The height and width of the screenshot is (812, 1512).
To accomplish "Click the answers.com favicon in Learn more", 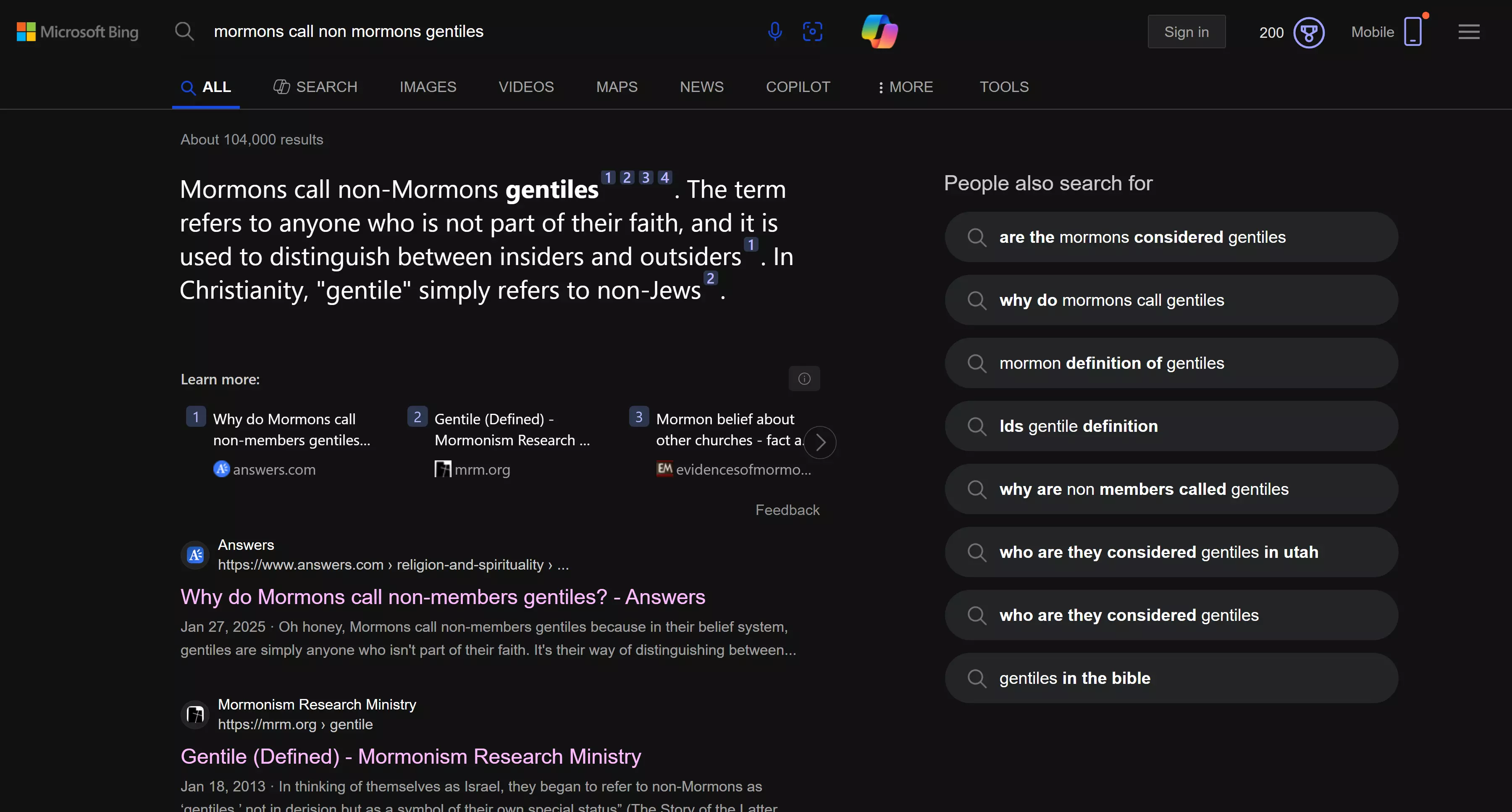I will click(x=221, y=469).
